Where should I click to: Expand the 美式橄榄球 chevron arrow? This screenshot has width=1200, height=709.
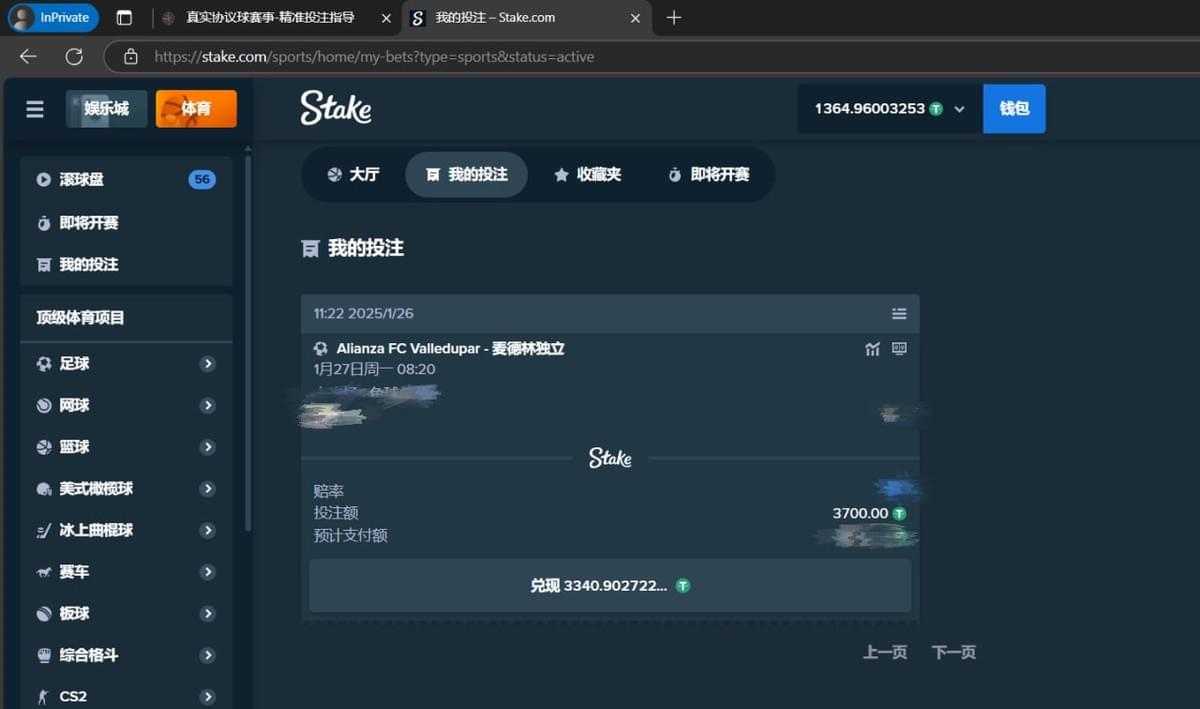click(x=208, y=489)
